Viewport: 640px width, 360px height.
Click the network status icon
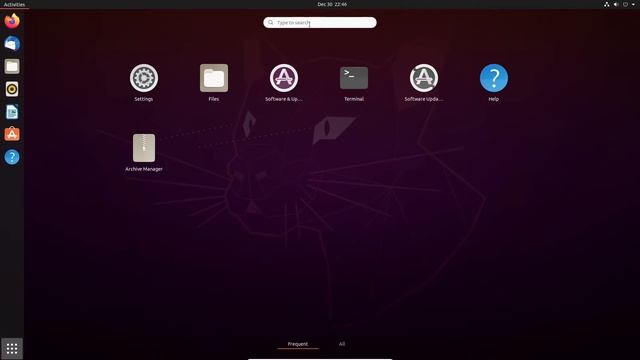click(x=607, y=4)
